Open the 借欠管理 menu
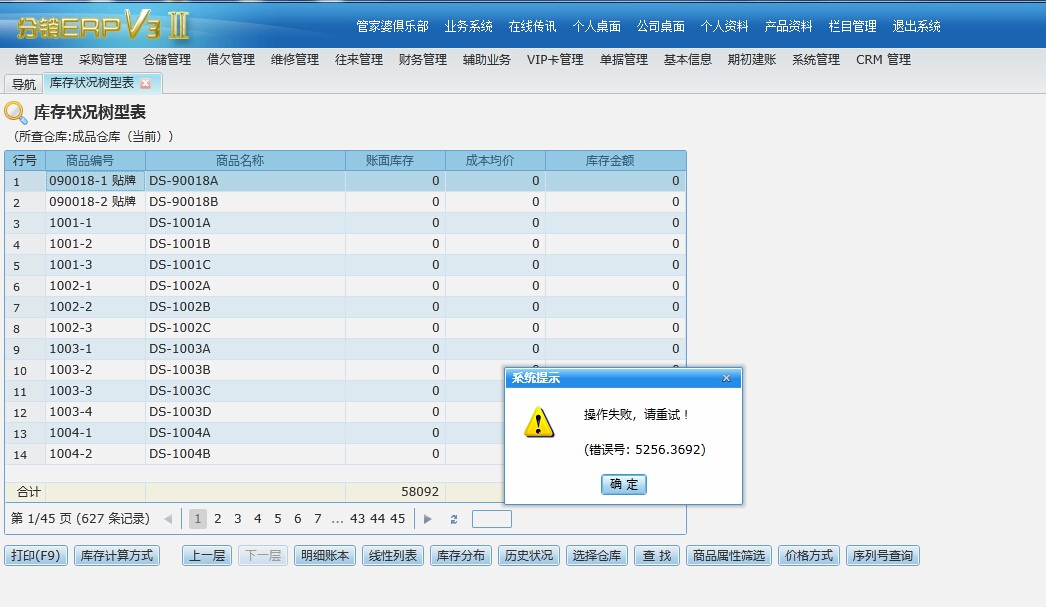 coord(231,59)
